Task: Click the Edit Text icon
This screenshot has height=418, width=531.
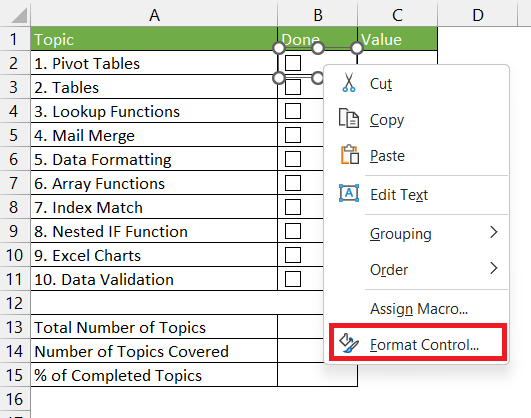Action: 349,193
